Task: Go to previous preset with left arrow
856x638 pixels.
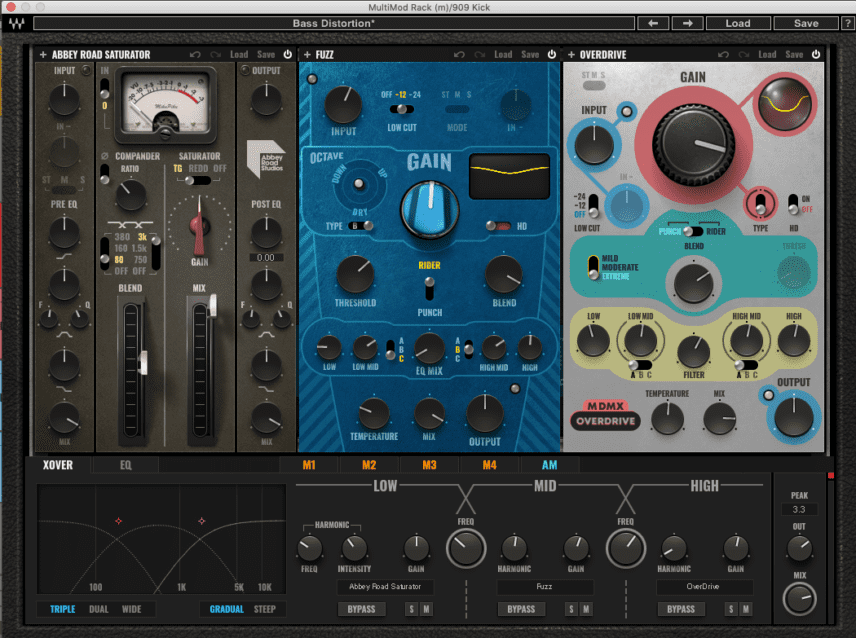Action: 652,23
